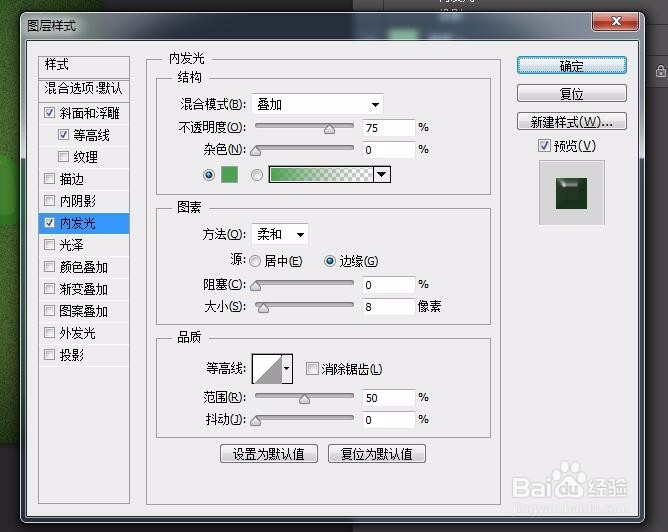Image resolution: width=668 pixels, height=532 pixels.
Task: Click the 等高线 contour curve thumbnail
Action: coord(267,368)
